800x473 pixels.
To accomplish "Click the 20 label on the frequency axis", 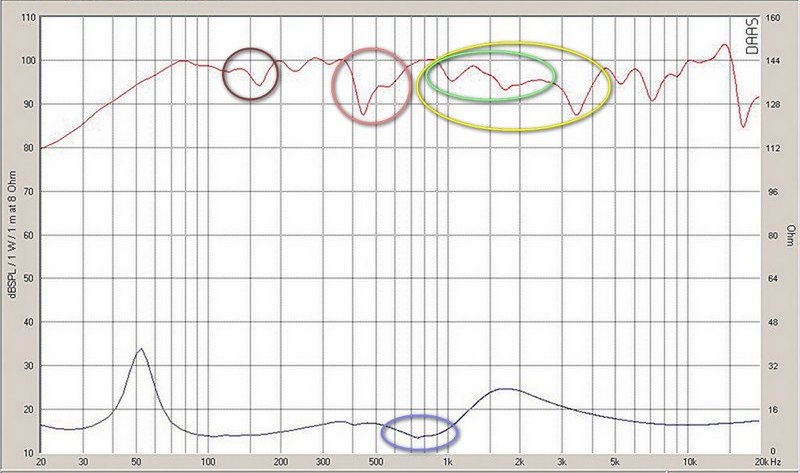I will point(40,463).
